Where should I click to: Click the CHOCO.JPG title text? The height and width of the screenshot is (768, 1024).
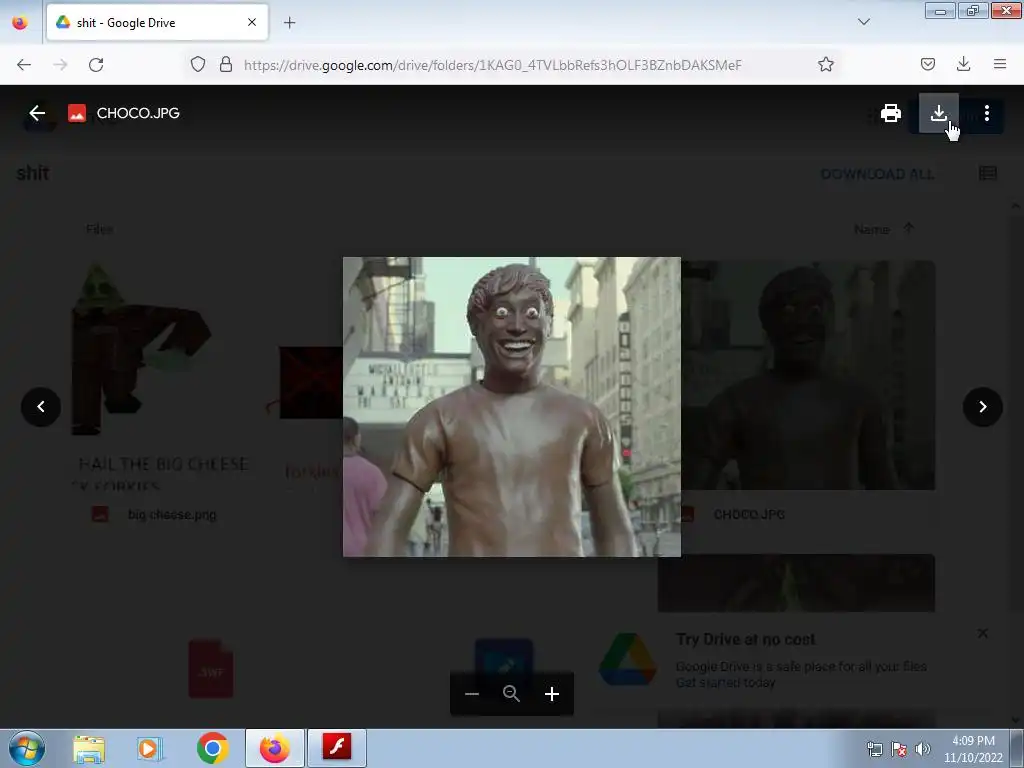[138, 113]
